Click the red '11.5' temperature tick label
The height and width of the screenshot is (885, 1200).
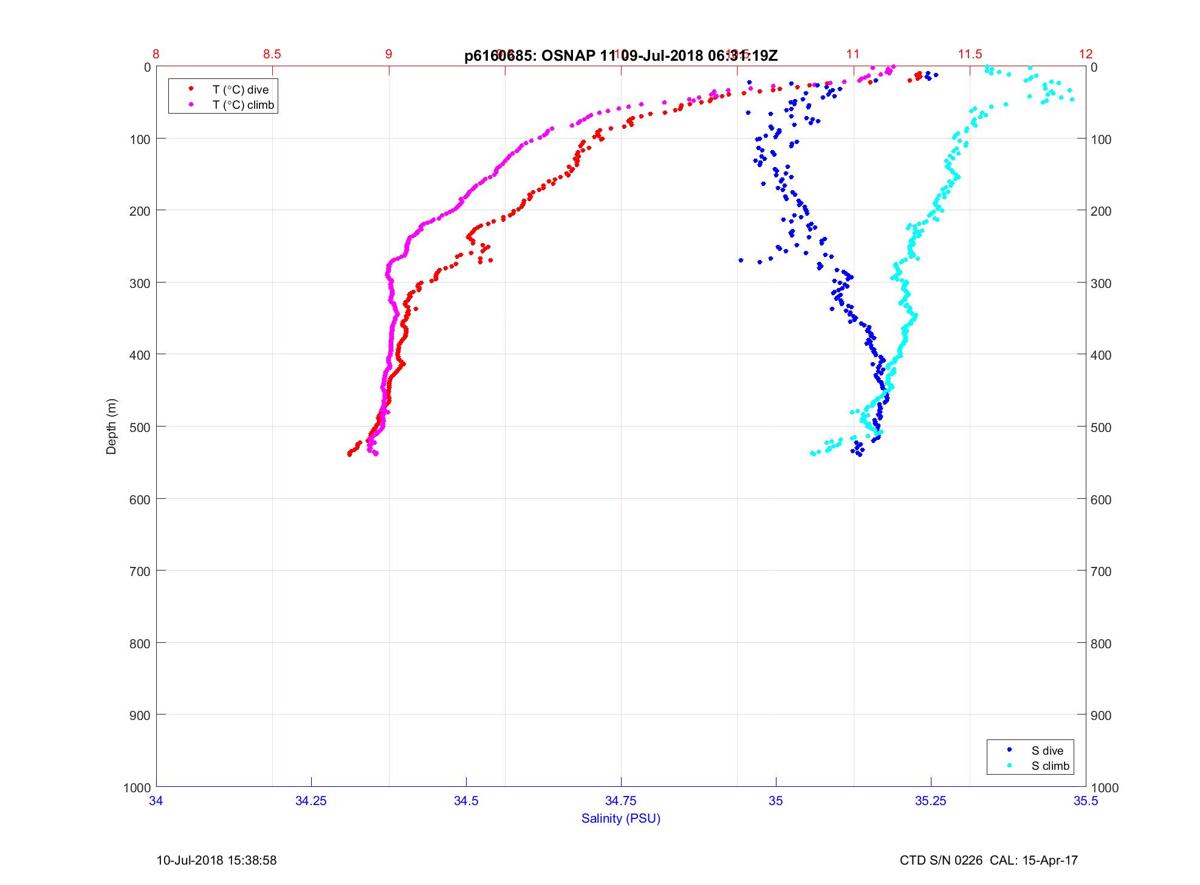tap(969, 54)
